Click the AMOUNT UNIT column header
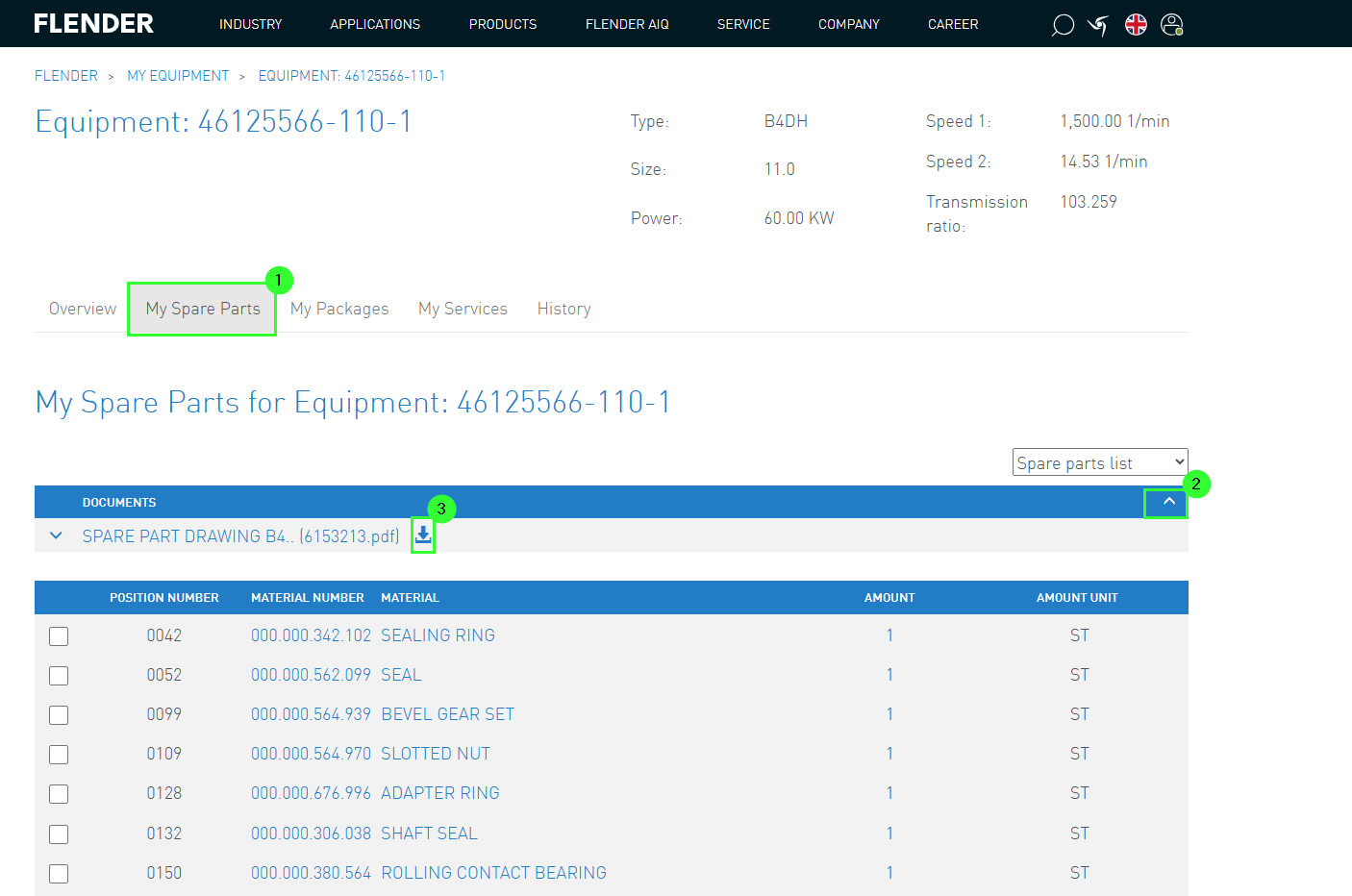The height and width of the screenshot is (896, 1352). coord(1077,598)
